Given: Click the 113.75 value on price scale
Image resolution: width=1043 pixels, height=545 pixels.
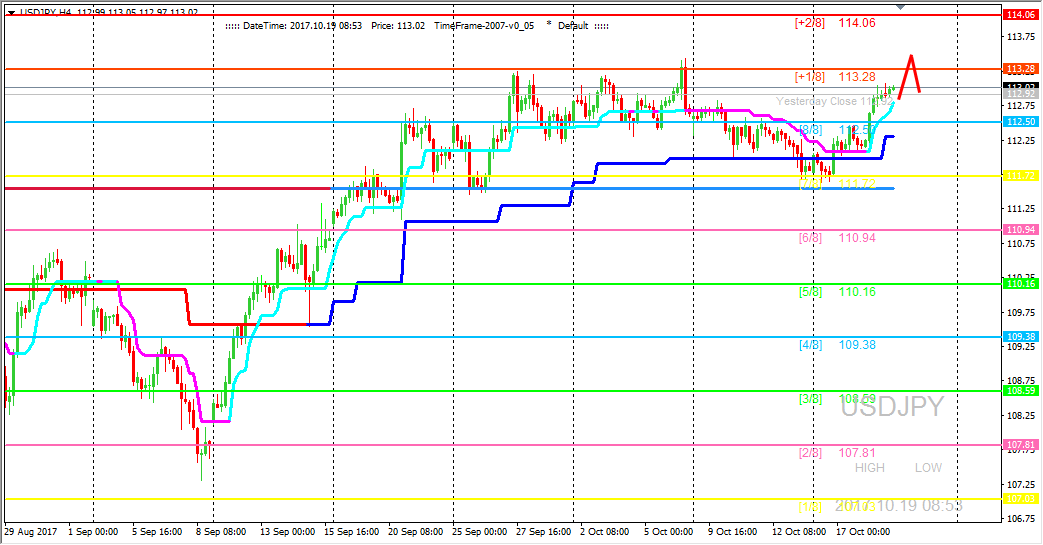Looking at the screenshot, I should (1022, 37).
